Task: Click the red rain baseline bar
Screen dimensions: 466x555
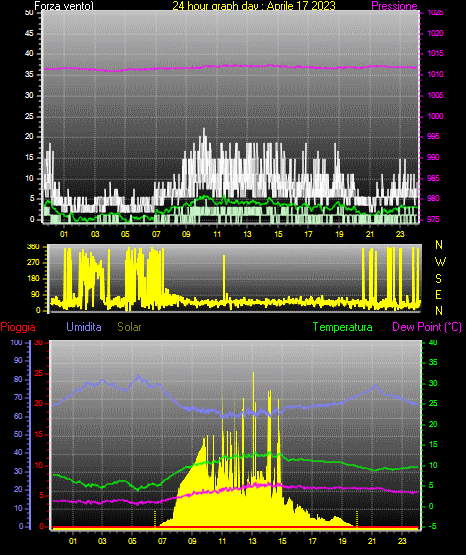Action: [235, 527]
